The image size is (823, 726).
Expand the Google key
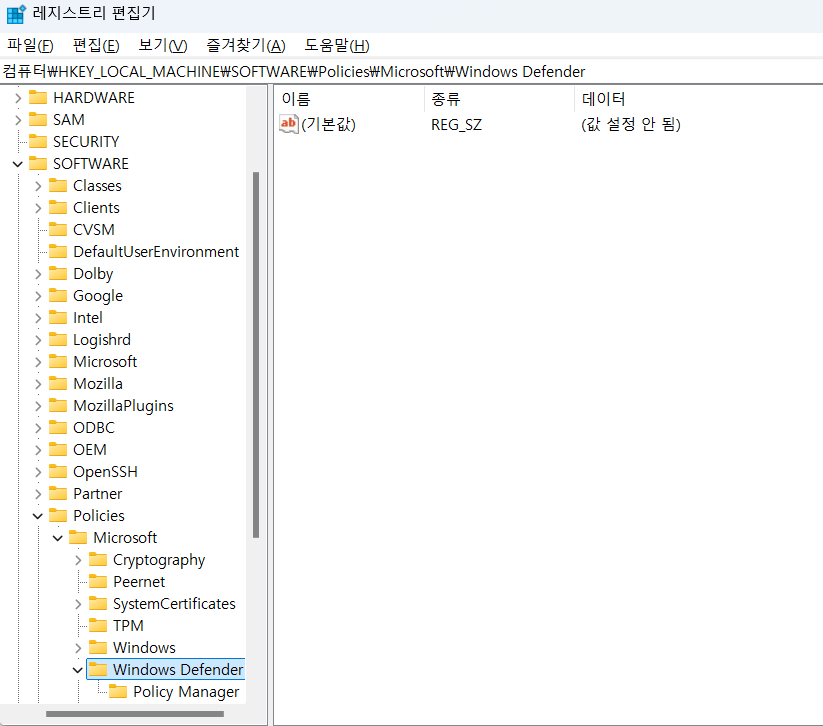pos(38,296)
